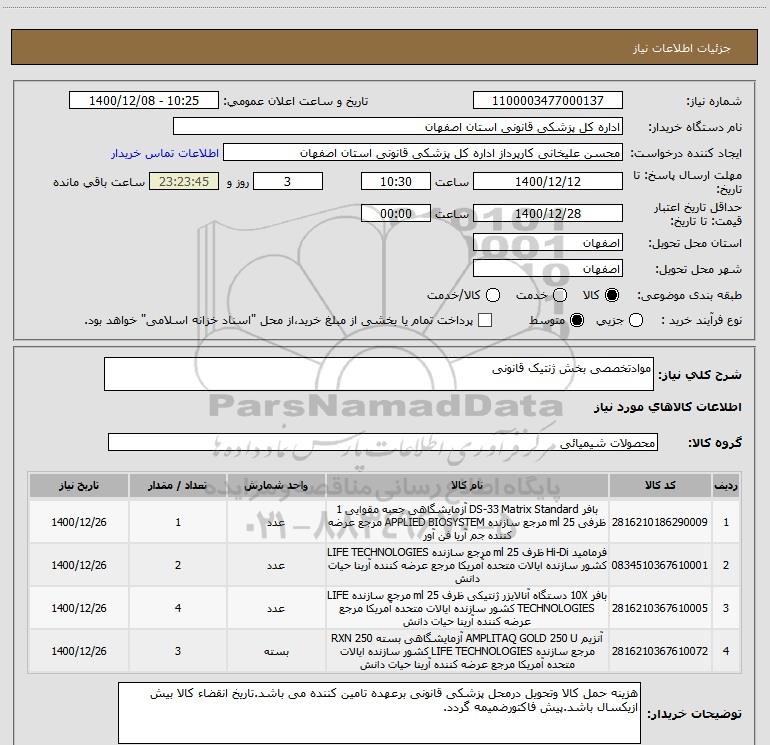Click the delivery province field اصفهان
Viewport: 770px width, 745px height.
pos(548,242)
